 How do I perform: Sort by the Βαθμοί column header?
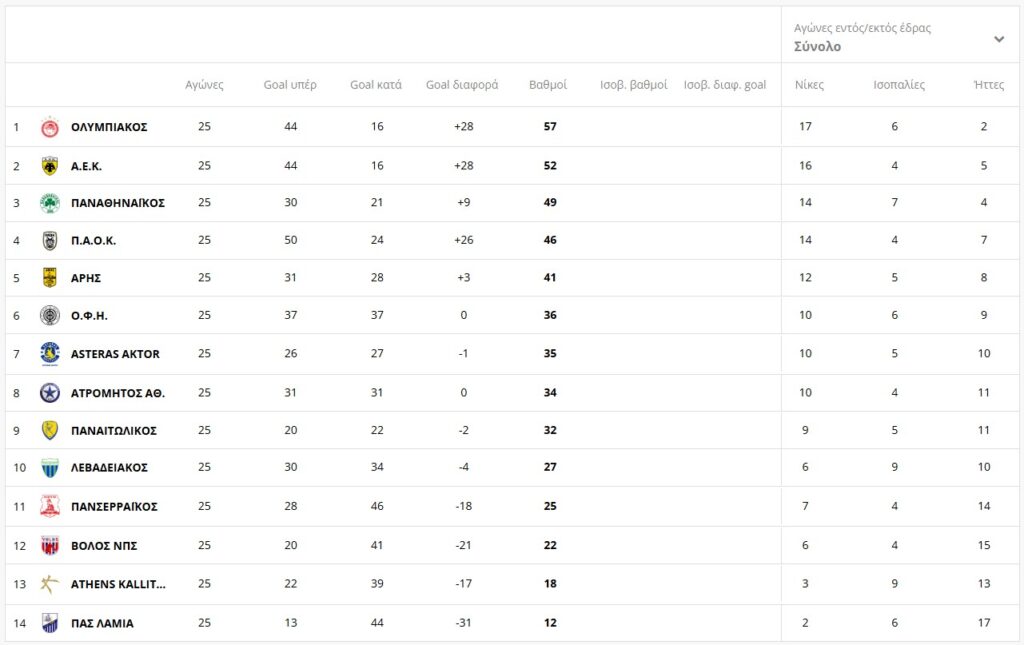pyautogui.click(x=547, y=85)
